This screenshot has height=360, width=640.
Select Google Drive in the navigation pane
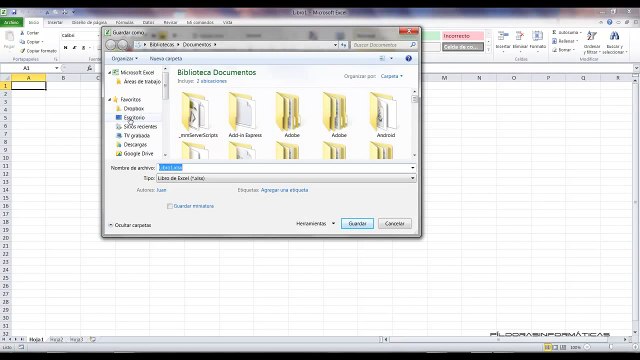click(138, 153)
